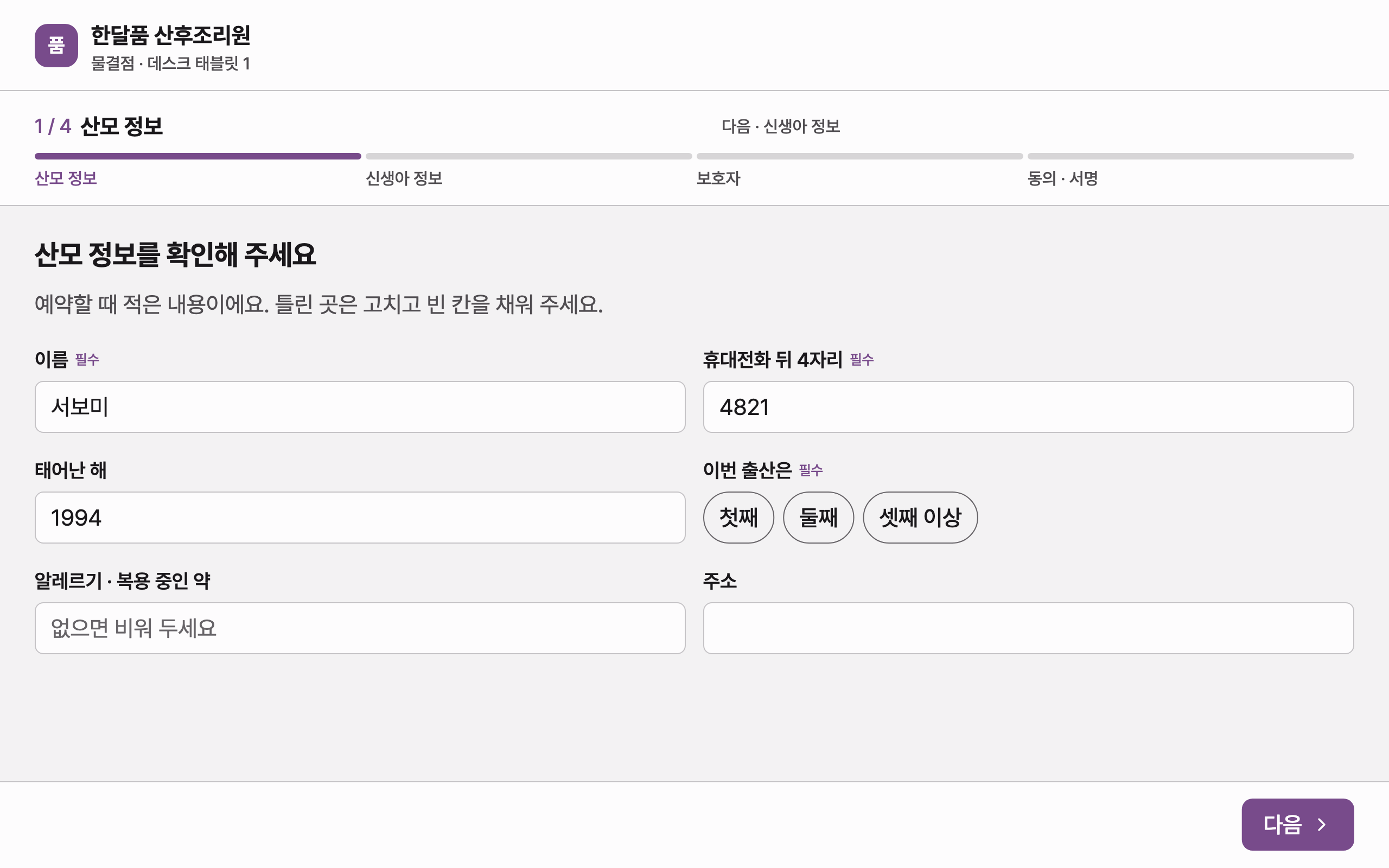Select 첫째 birth option
The width and height of the screenshot is (1389, 868).
point(738,517)
